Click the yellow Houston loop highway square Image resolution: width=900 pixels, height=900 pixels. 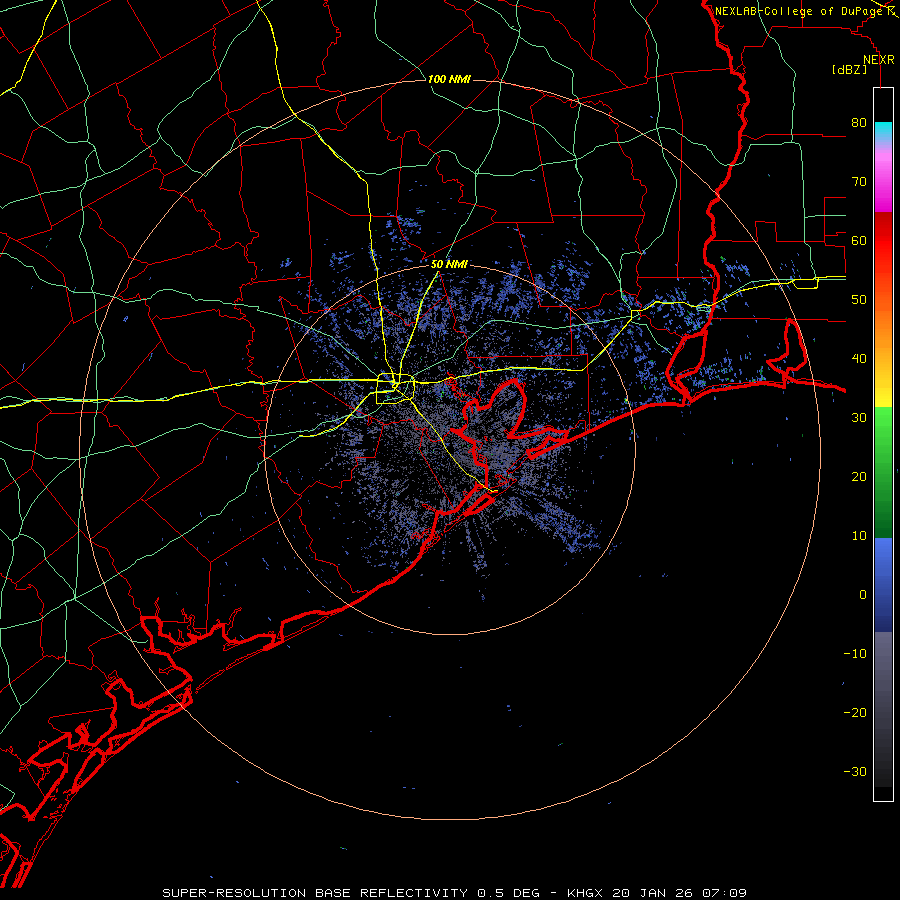(x=395, y=389)
